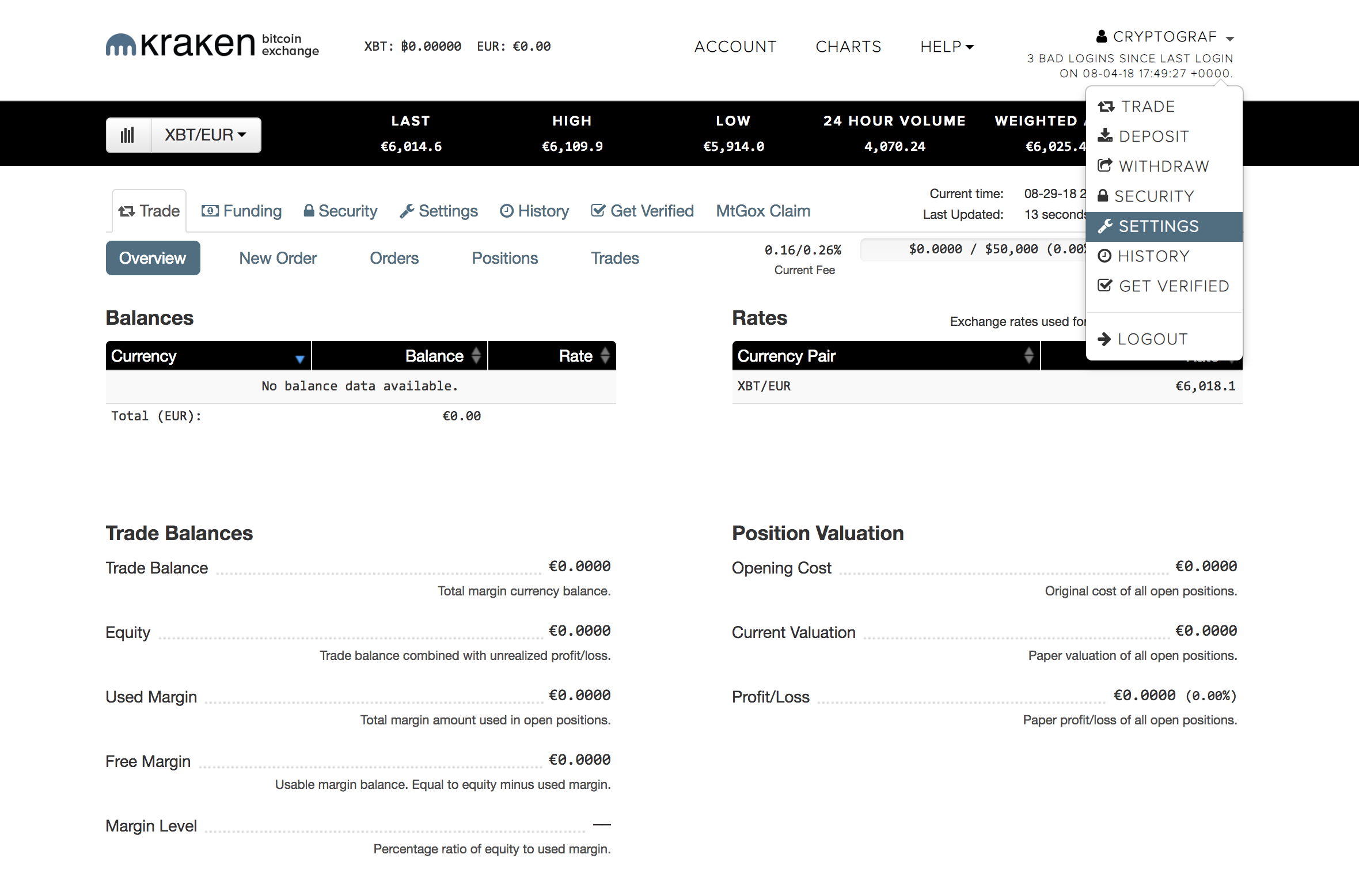Click the Trade arrows icon in dropdown menu
The width and height of the screenshot is (1359, 896).
click(x=1106, y=107)
